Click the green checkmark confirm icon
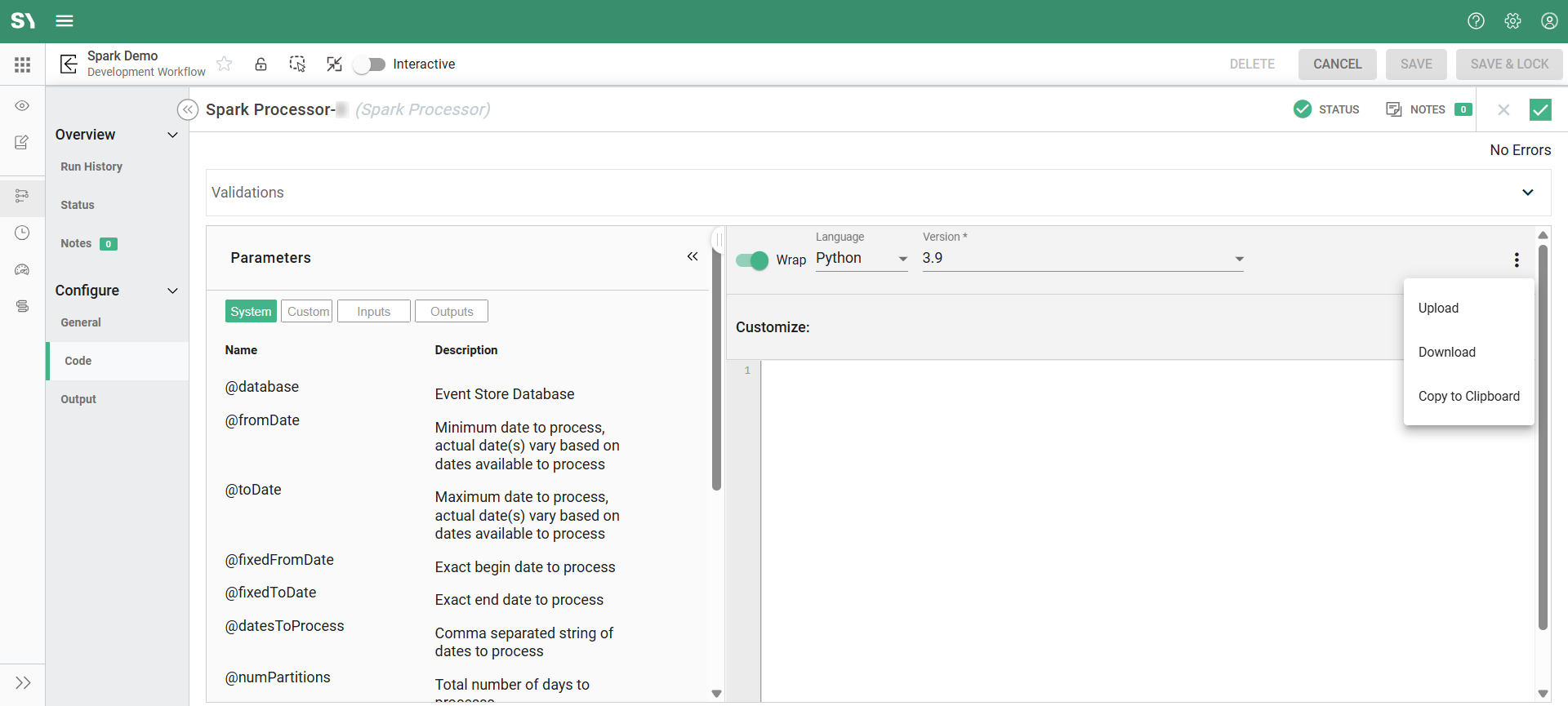 pyautogui.click(x=1539, y=109)
